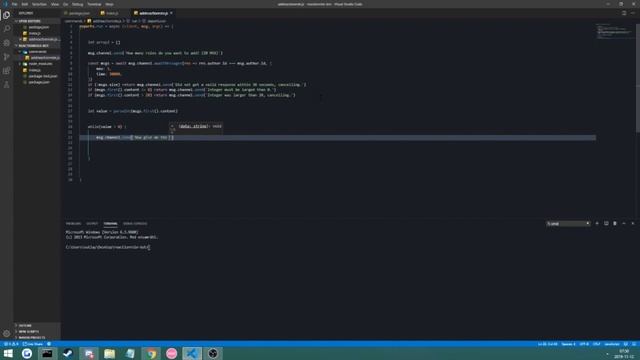
Task: Click Live Share in the status bar
Action: coord(33,344)
